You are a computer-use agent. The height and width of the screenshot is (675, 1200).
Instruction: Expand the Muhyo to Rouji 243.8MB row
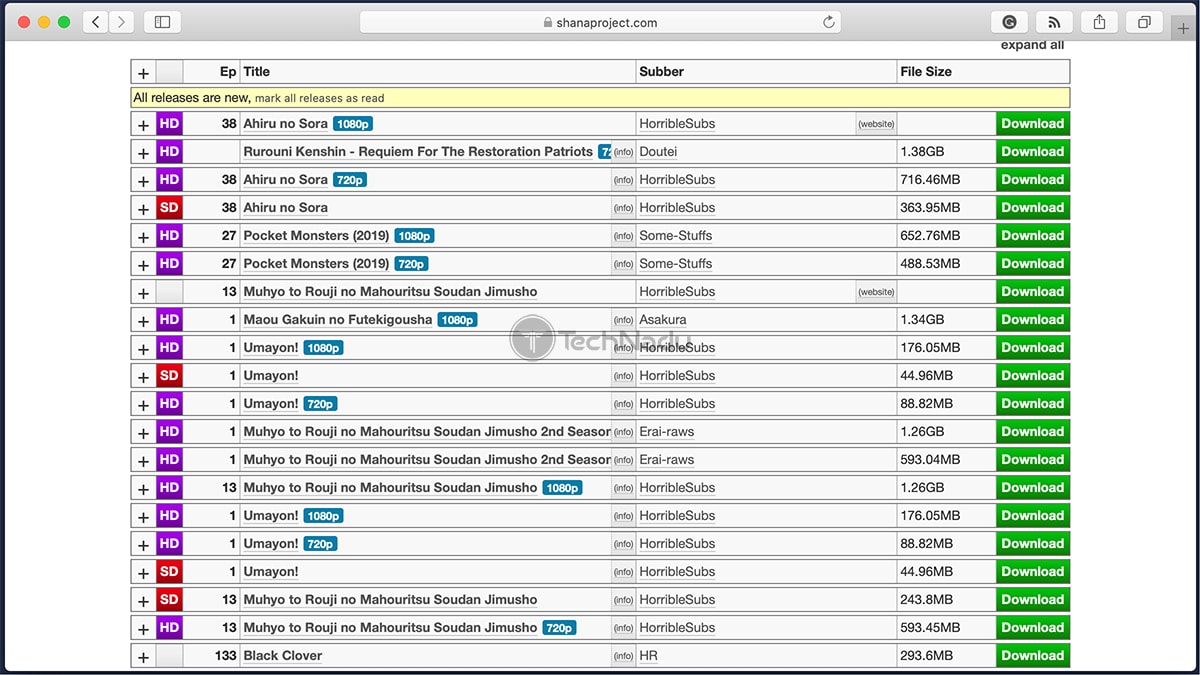coord(143,600)
